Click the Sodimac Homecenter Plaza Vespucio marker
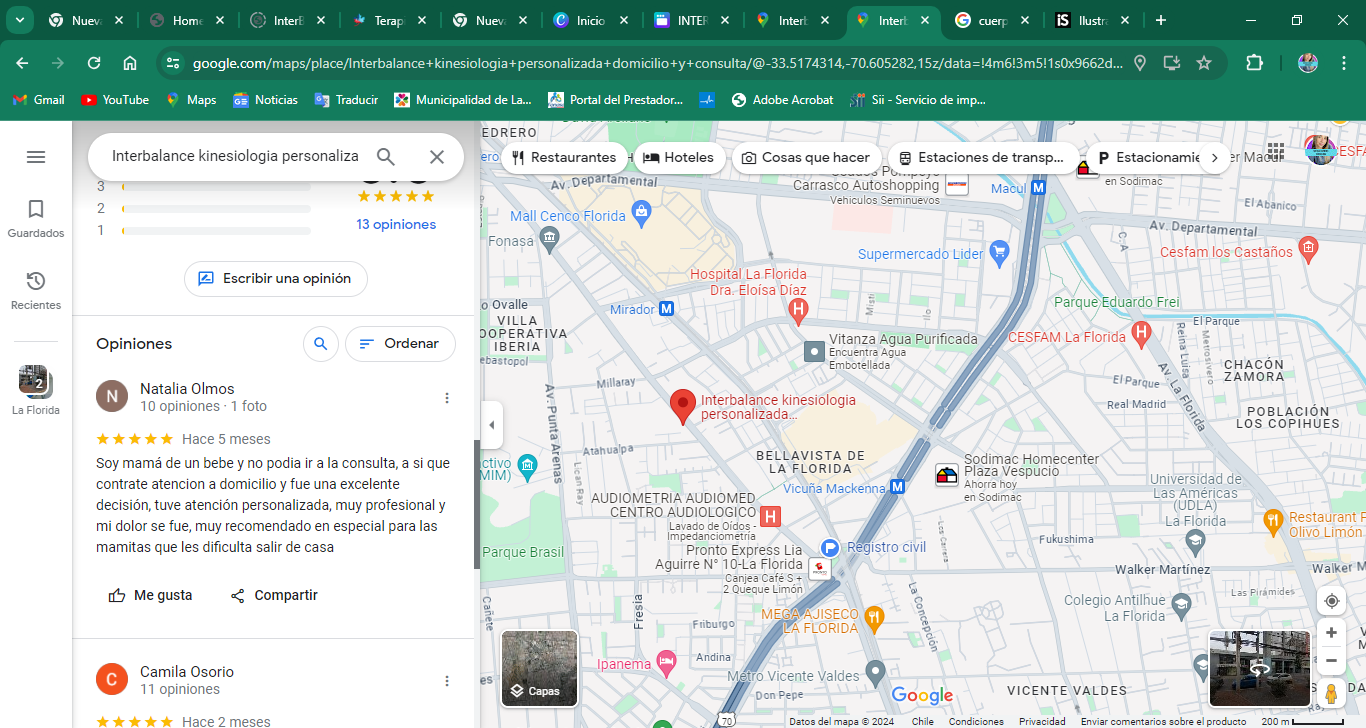The width and height of the screenshot is (1366, 728). pos(947,476)
